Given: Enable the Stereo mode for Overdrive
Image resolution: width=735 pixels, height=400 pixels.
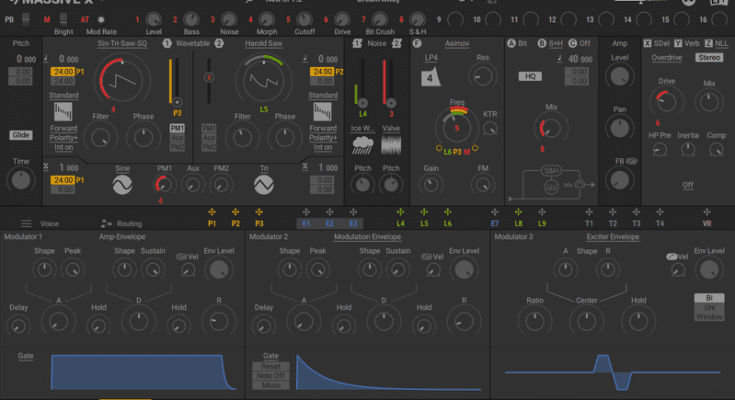Looking at the screenshot, I should pos(709,58).
